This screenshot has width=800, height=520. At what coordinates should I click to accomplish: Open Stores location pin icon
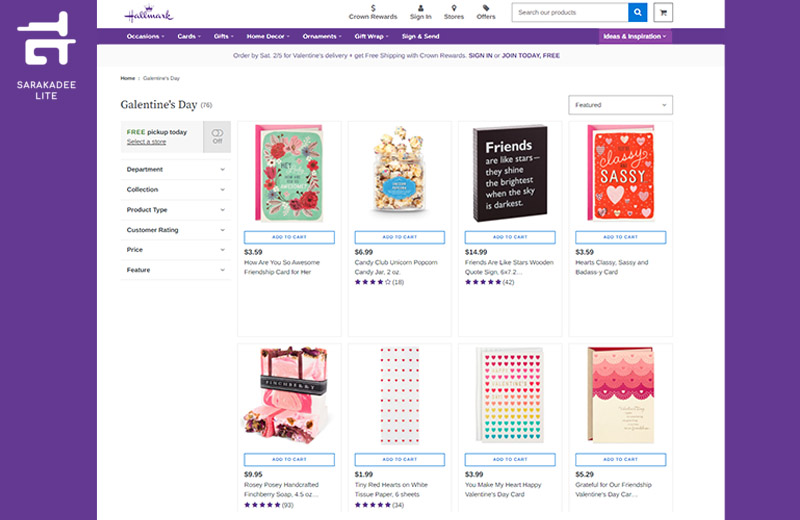pos(454,8)
